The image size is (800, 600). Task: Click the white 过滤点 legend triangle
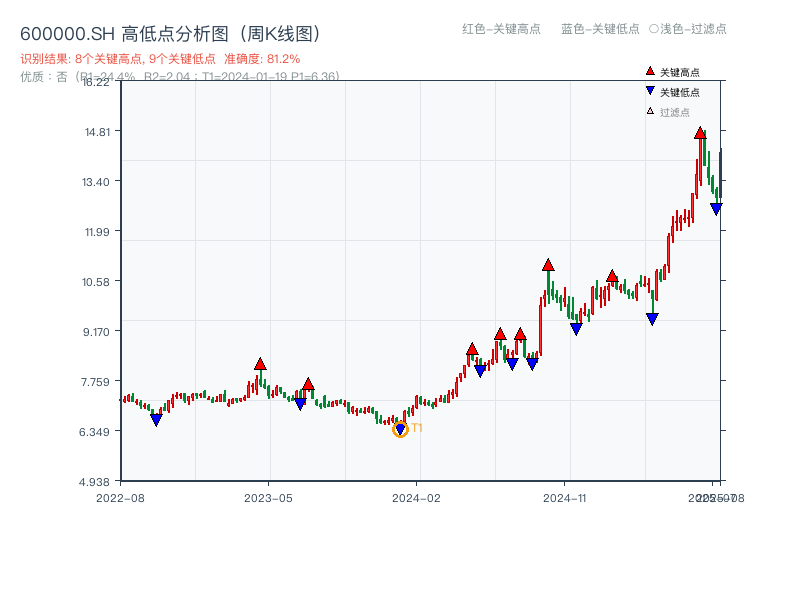click(650, 111)
